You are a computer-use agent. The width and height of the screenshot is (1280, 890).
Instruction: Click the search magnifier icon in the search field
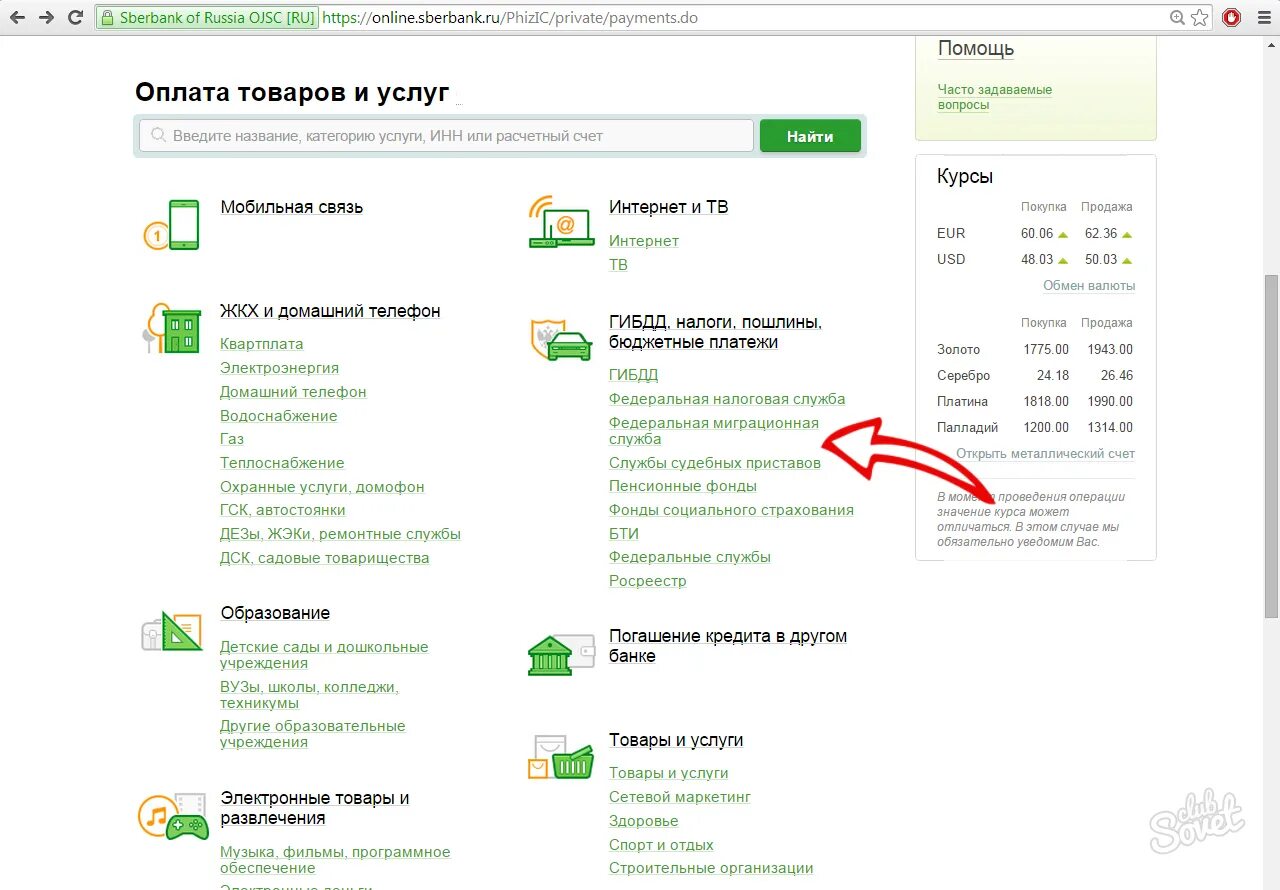click(x=157, y=135)
